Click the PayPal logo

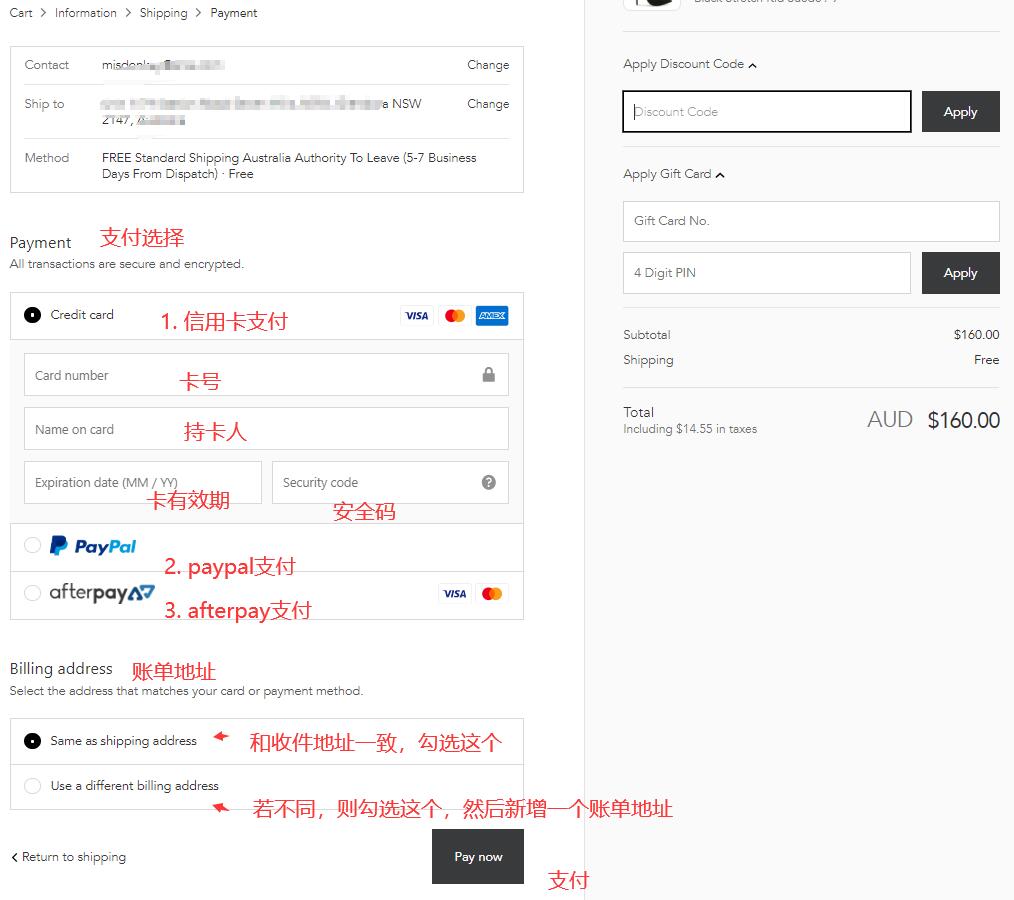click(93, 546)
